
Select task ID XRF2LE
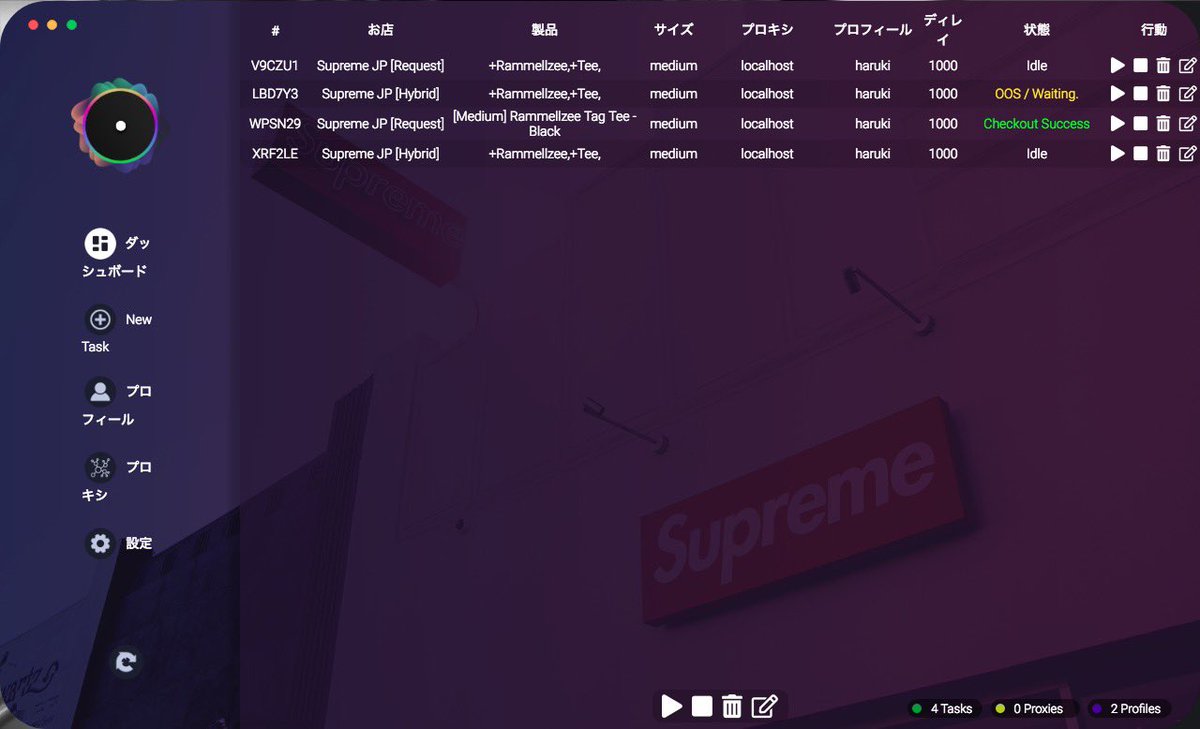coord(275,154)
